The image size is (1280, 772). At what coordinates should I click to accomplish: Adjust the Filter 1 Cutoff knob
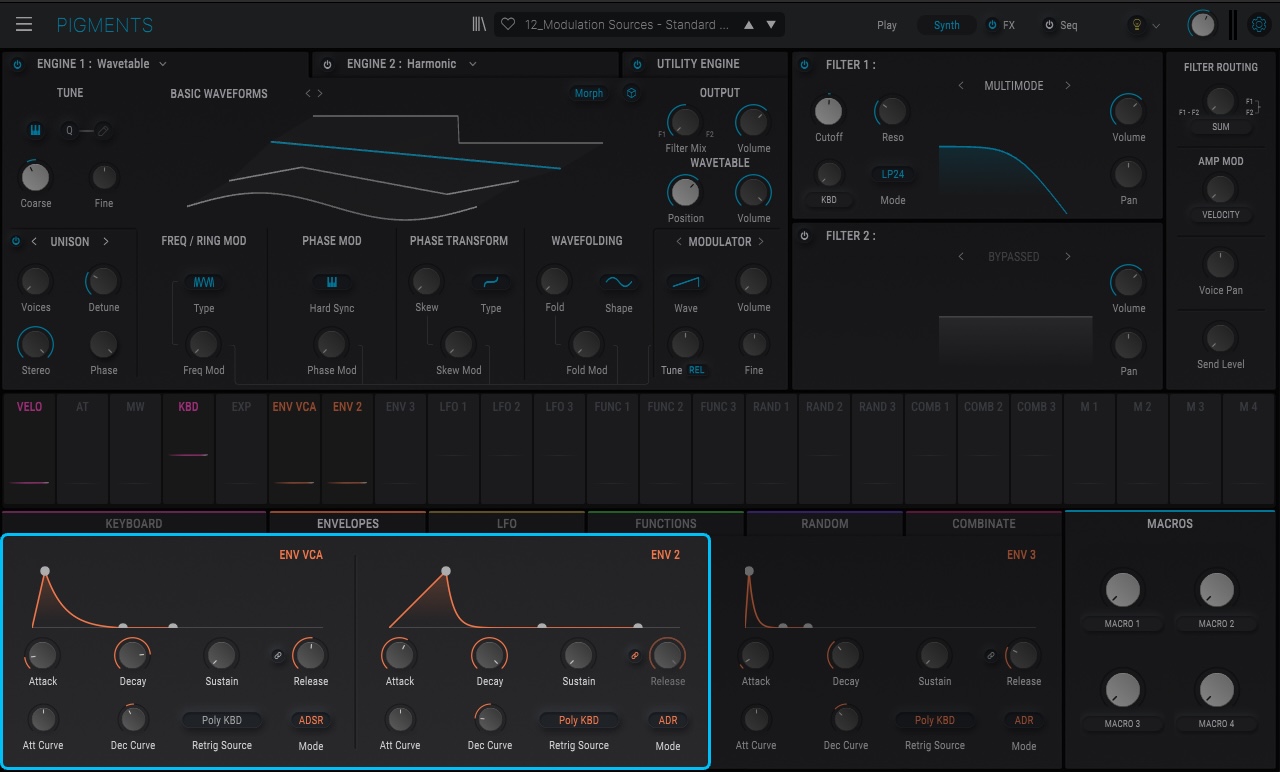click(829, 111)
